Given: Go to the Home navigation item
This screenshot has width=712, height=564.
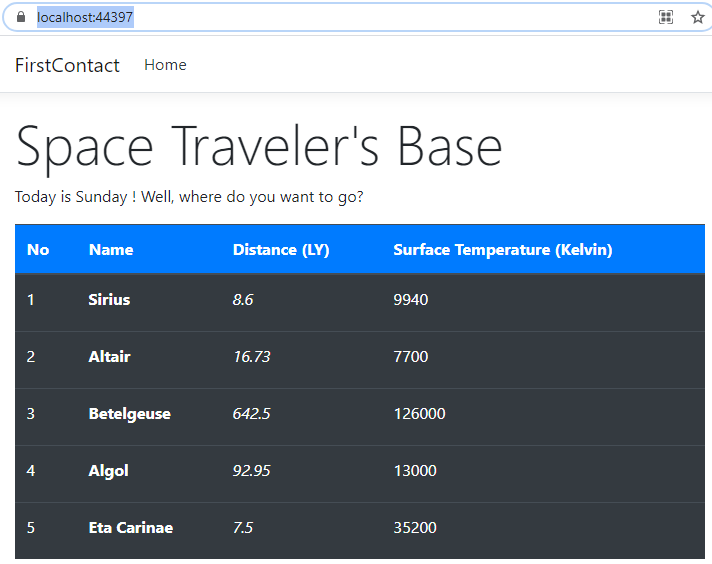Looking at the screenshot, I should 165,65.
